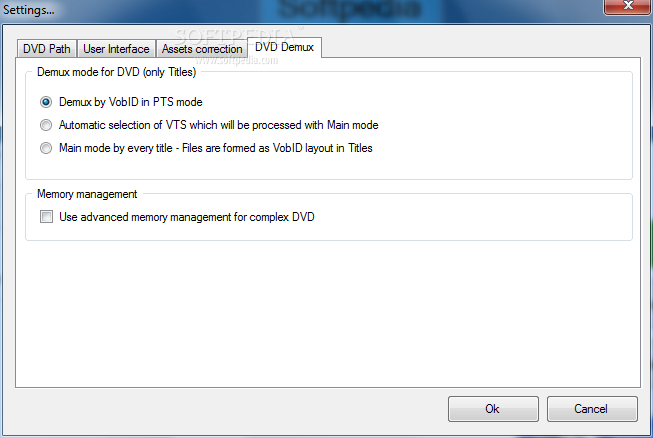The width and height of the screenshot is (653, 438).
Task: Pick the Main mode by every title radio button
Action: pyautogui.click(x=46, y=148)
